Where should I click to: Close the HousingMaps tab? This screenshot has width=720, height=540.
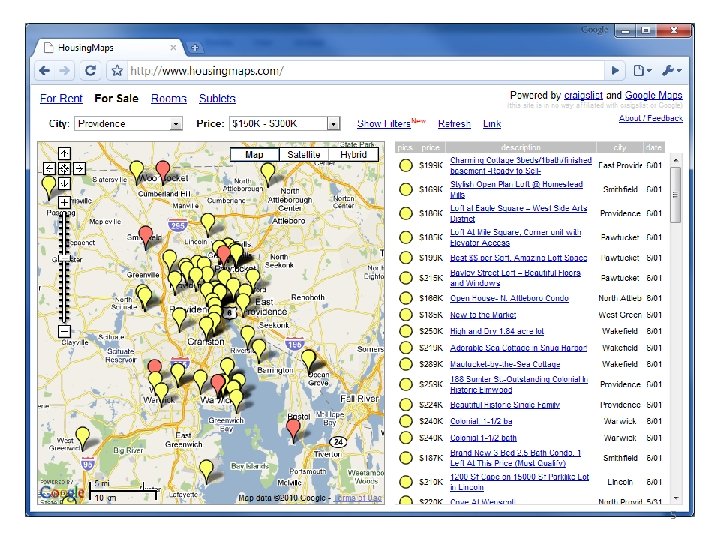click(173, 47)
